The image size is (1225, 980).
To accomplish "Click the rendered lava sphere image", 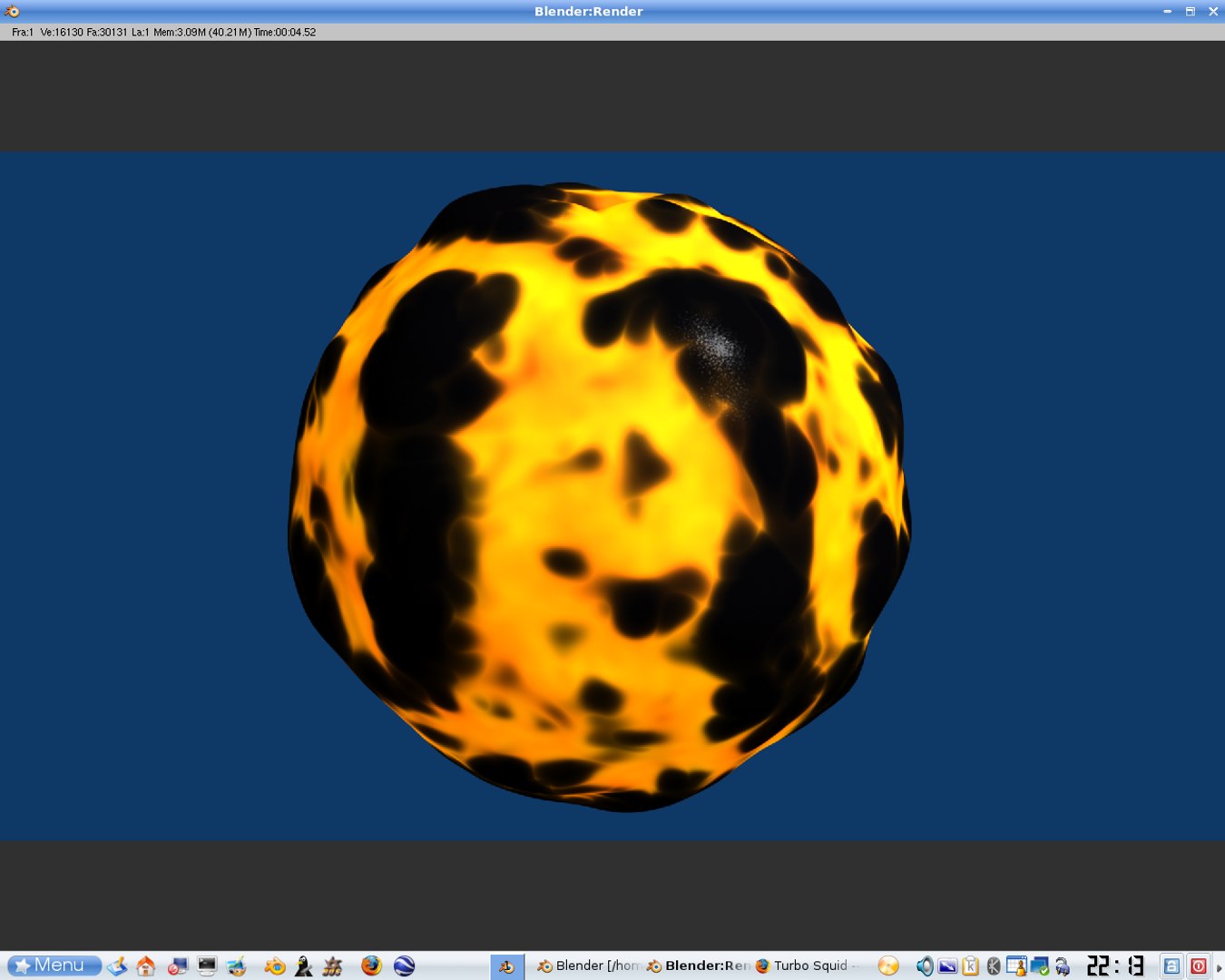I will [x=600, y=496].
